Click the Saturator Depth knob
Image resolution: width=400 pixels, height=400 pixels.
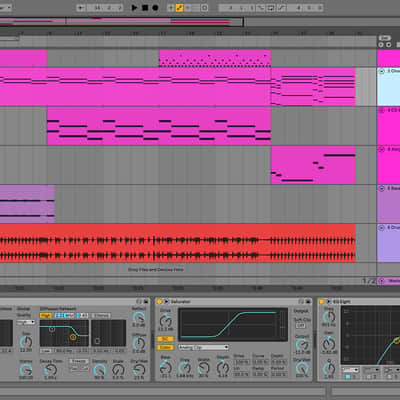pyautogui.click(x=223, y=368)
